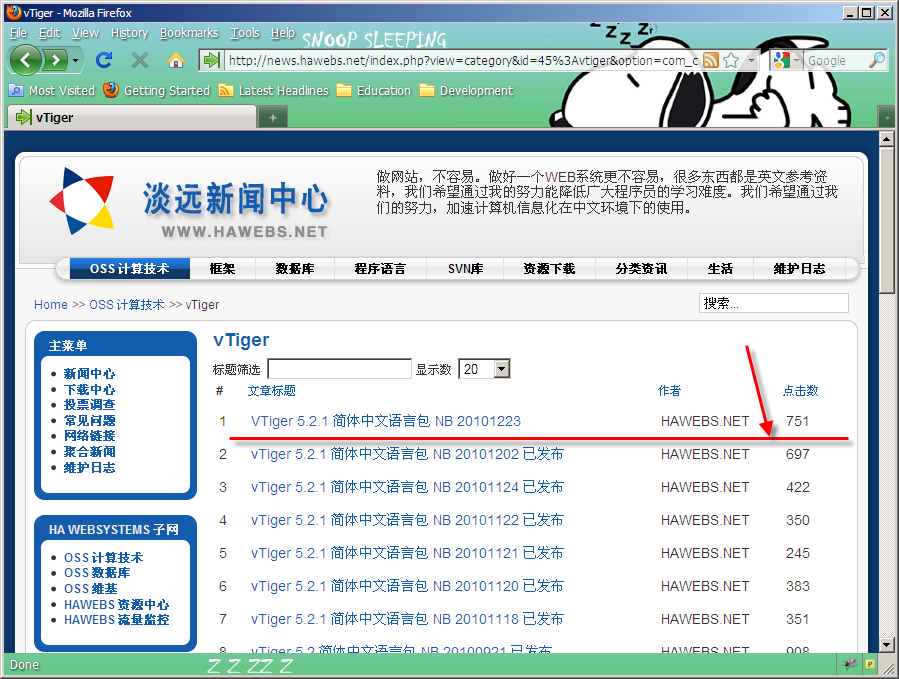This screenshot has width=899, height=679.
Task: Click the URL address field
Action: (463, 60)
